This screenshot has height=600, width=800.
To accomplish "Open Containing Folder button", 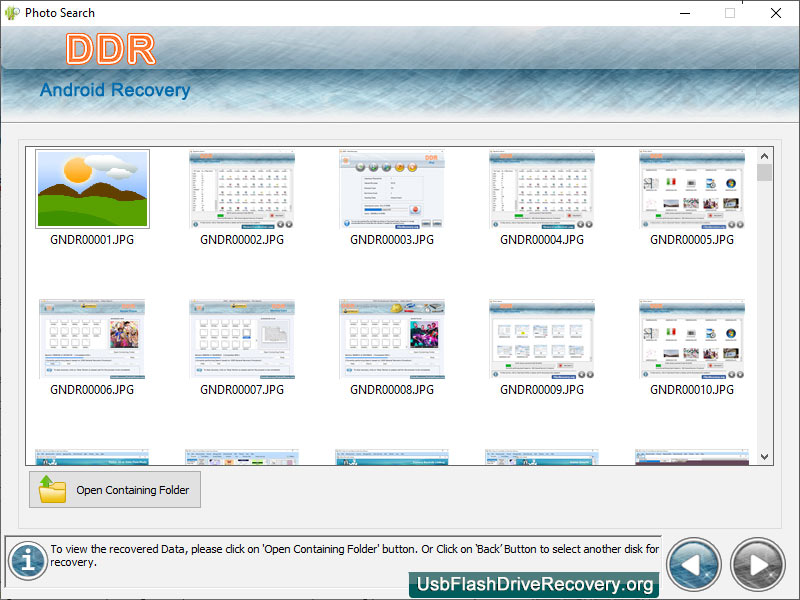I will (115, 490).
